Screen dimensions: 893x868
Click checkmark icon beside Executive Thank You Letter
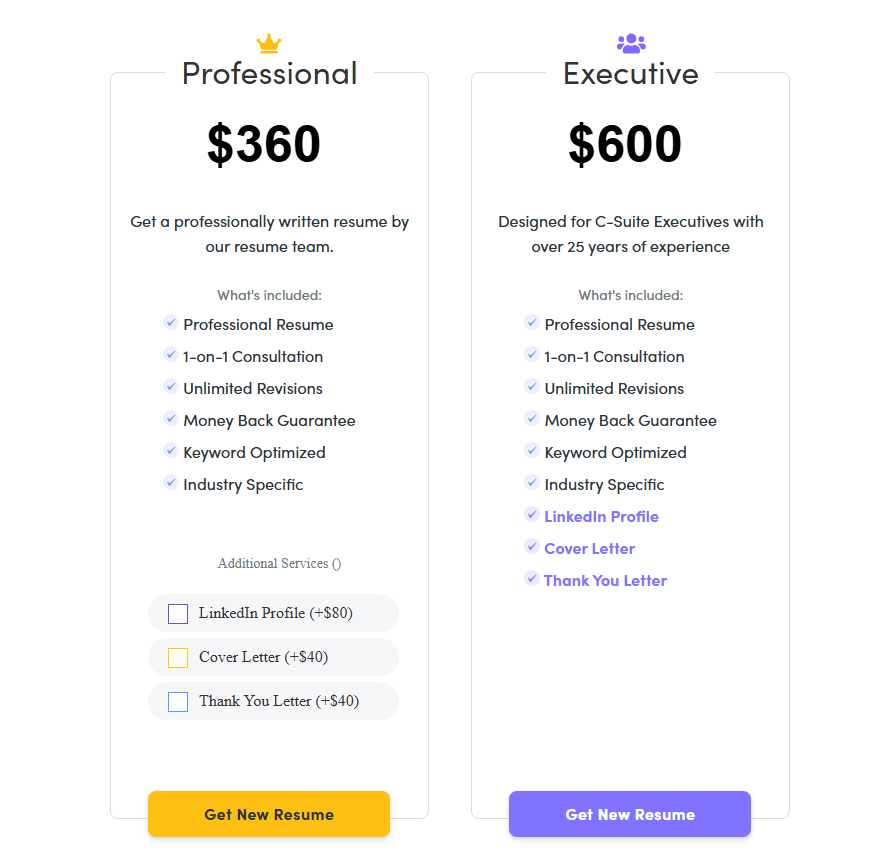(532, 579)
